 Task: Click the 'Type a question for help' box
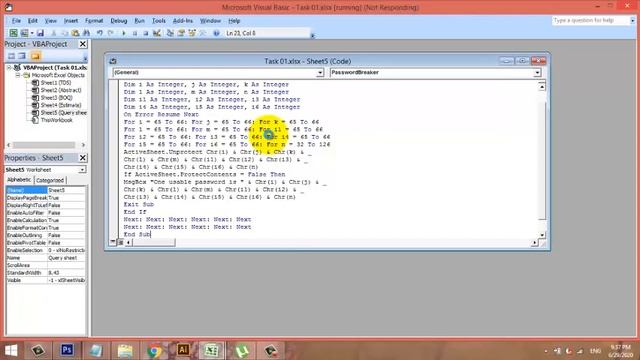click(590, 20)
